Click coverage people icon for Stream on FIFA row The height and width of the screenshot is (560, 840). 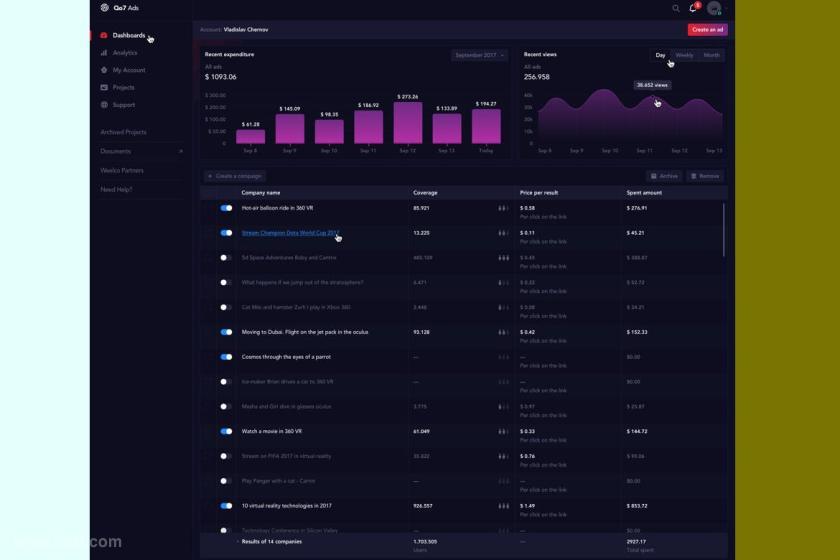pyautogui.click(x=503, y=457)
